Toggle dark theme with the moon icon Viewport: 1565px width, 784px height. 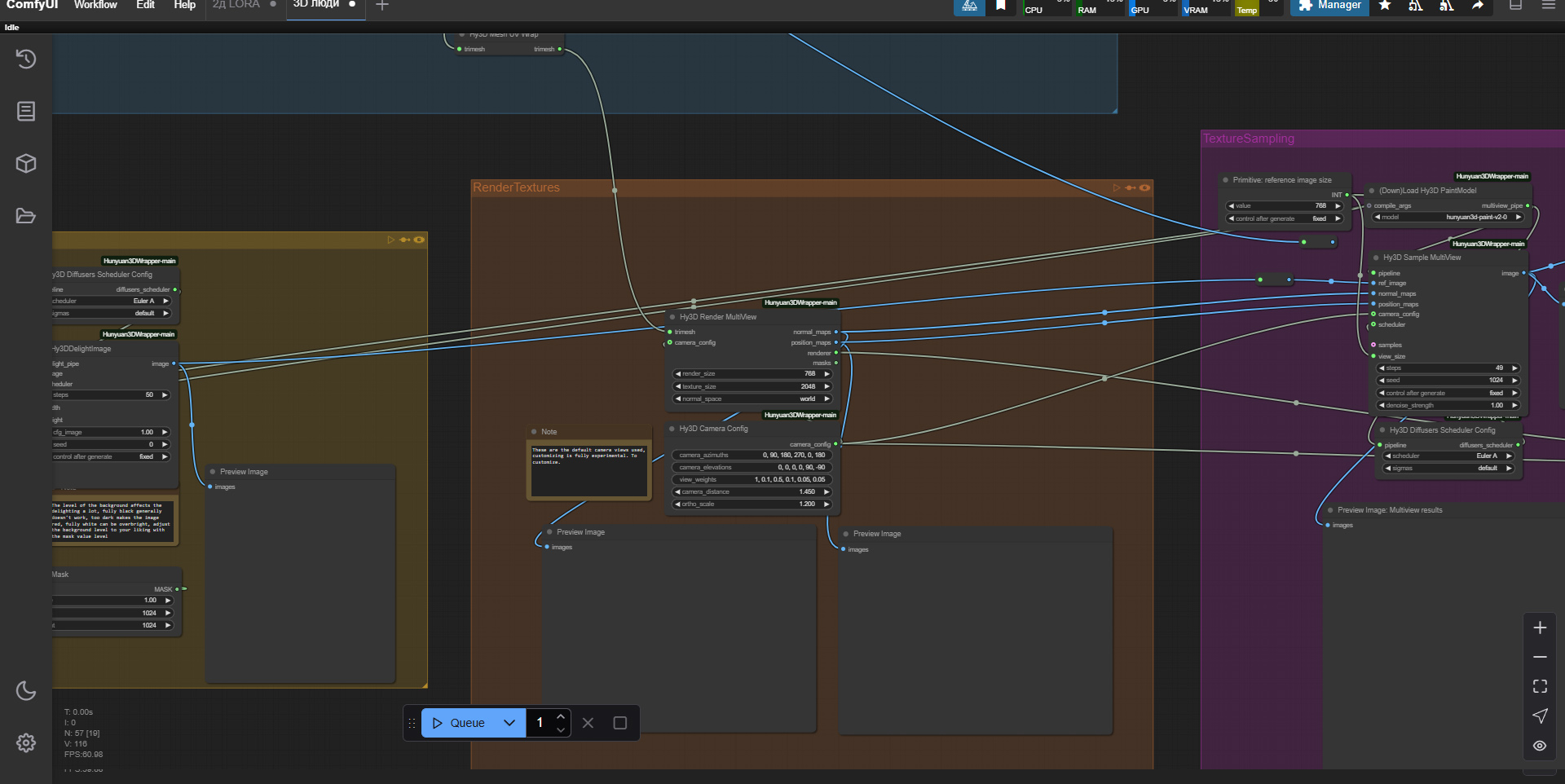(26, 691)
